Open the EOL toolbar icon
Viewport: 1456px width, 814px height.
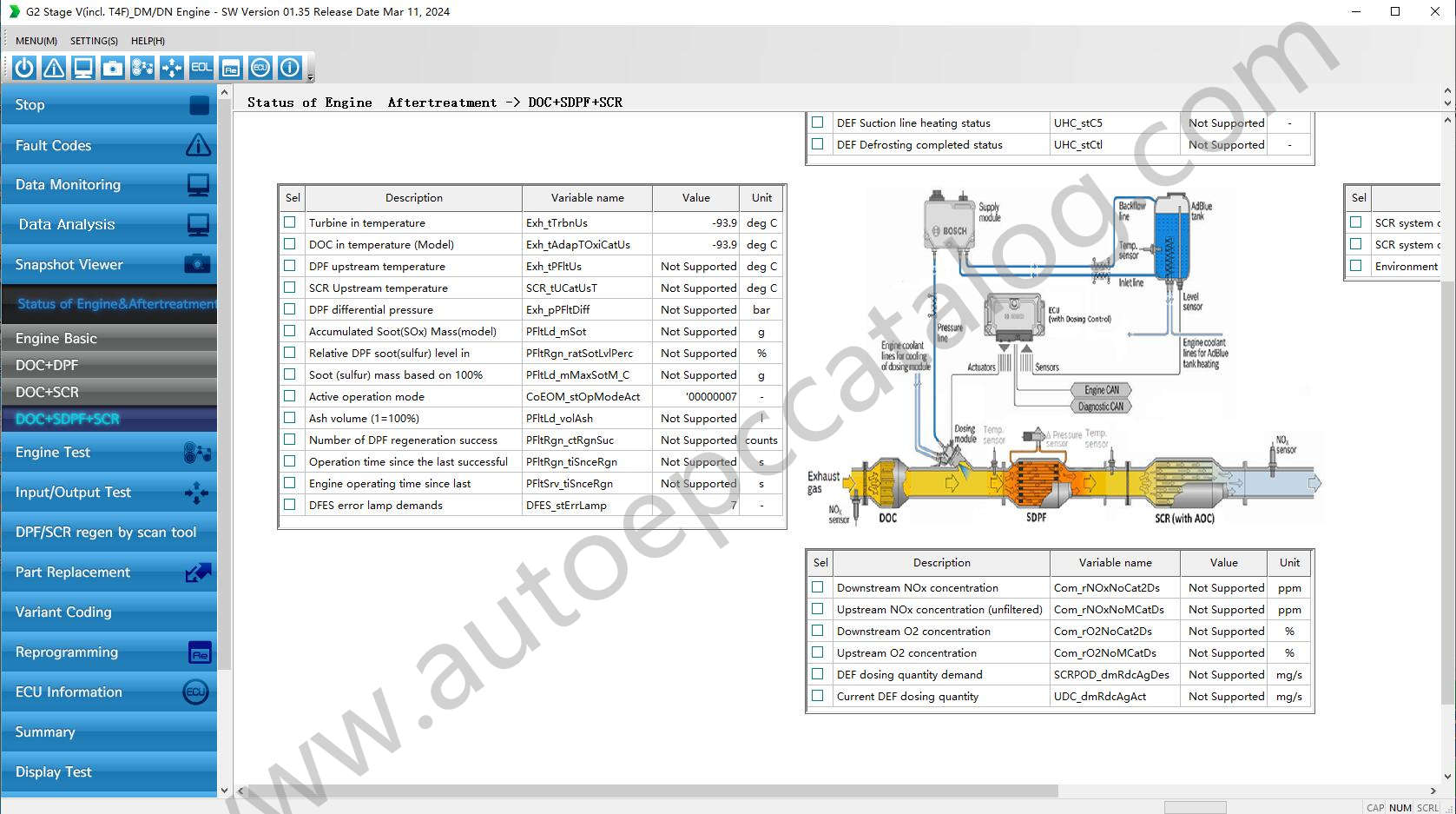(x=201, y=68)
